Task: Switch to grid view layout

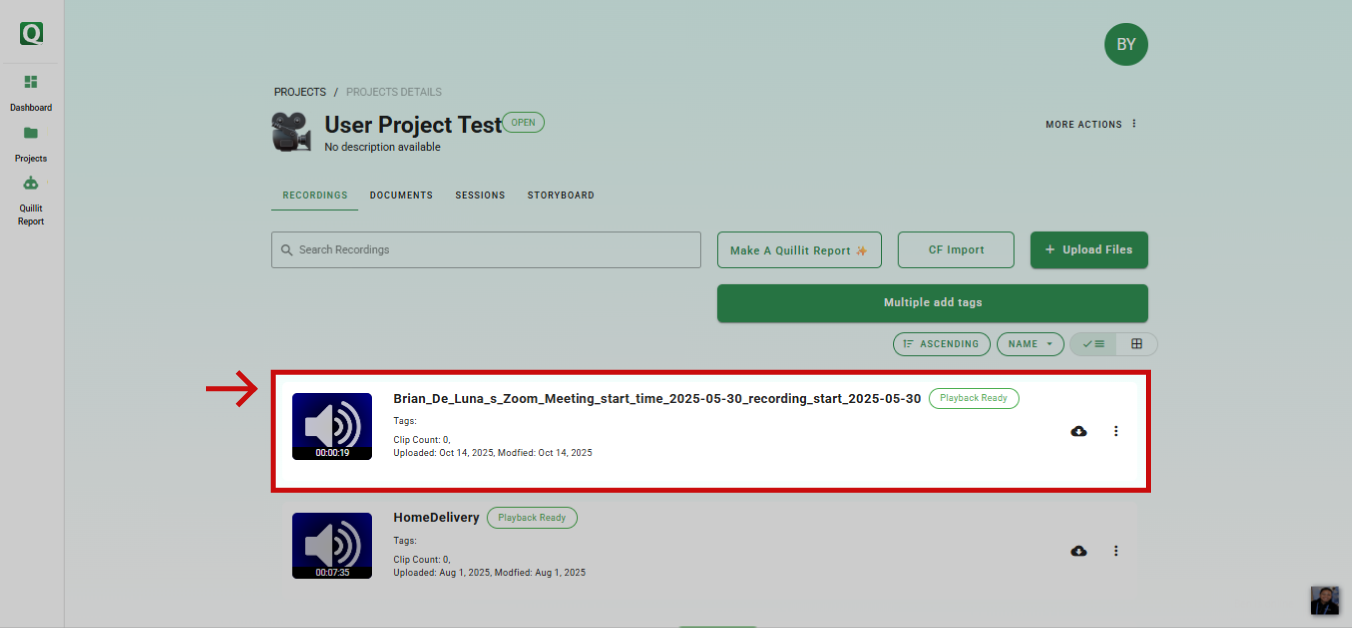Action: pos(1137,344)
